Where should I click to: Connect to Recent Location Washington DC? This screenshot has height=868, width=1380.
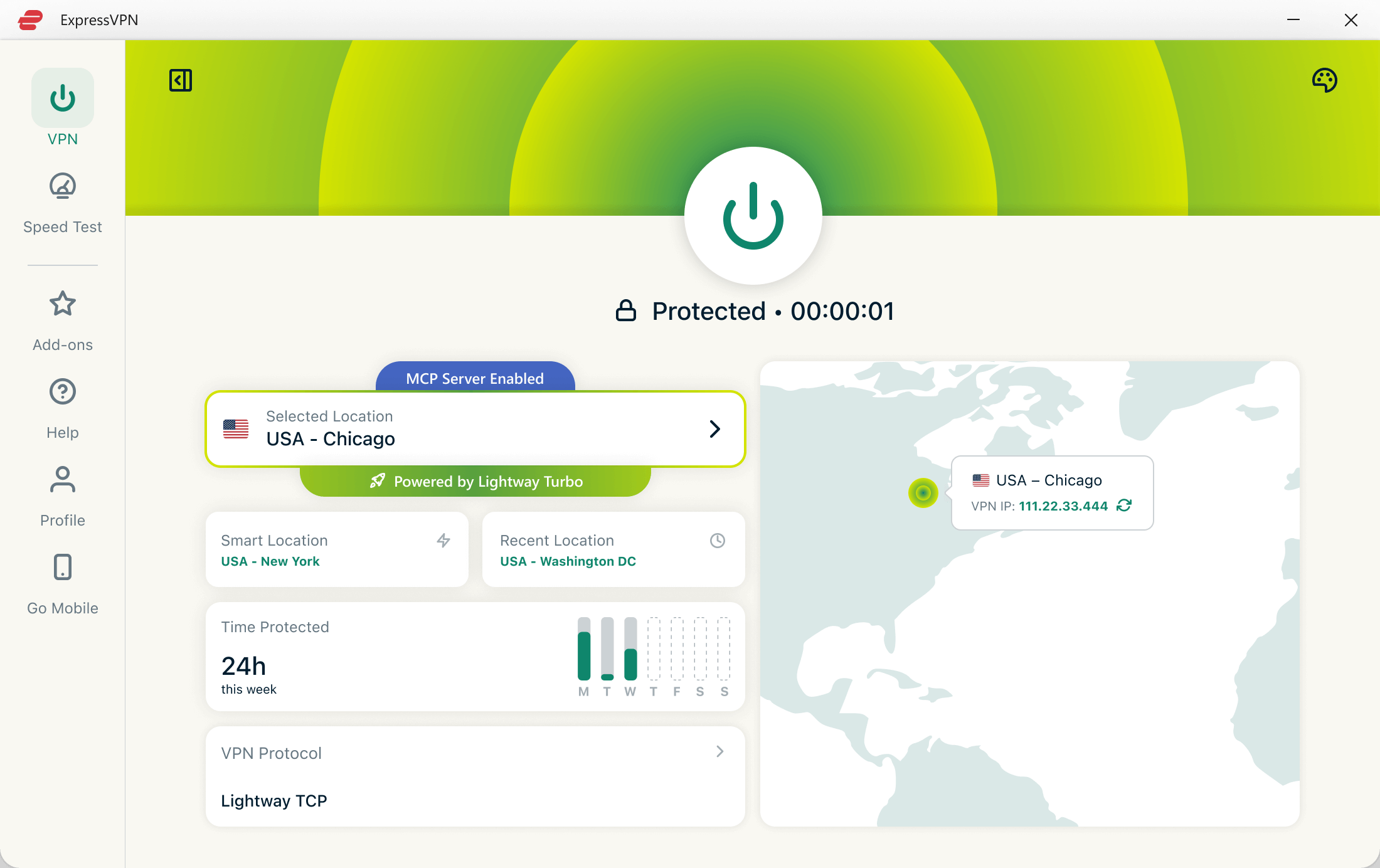coord(613,550)
